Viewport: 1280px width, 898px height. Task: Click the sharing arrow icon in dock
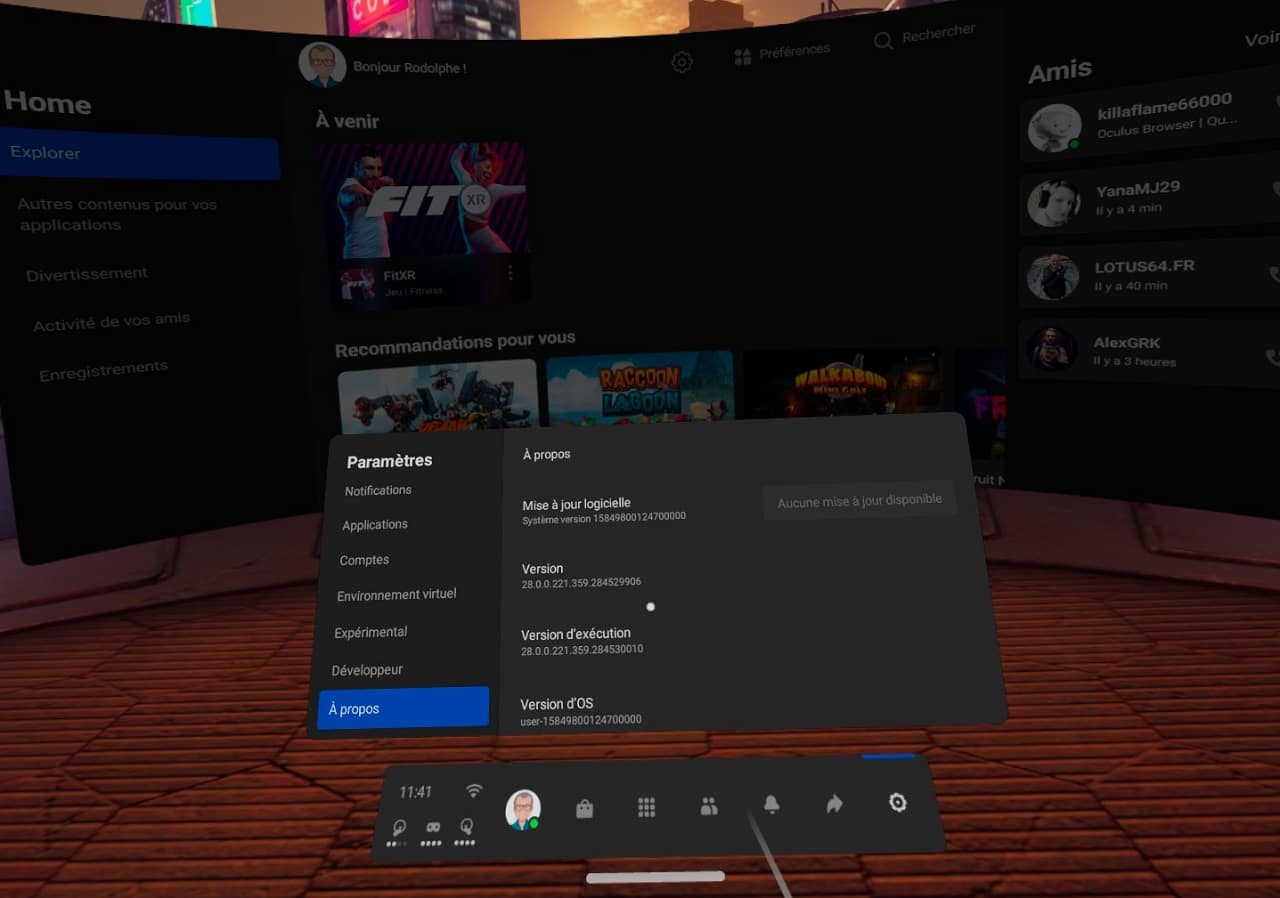[x=834, y=803]
